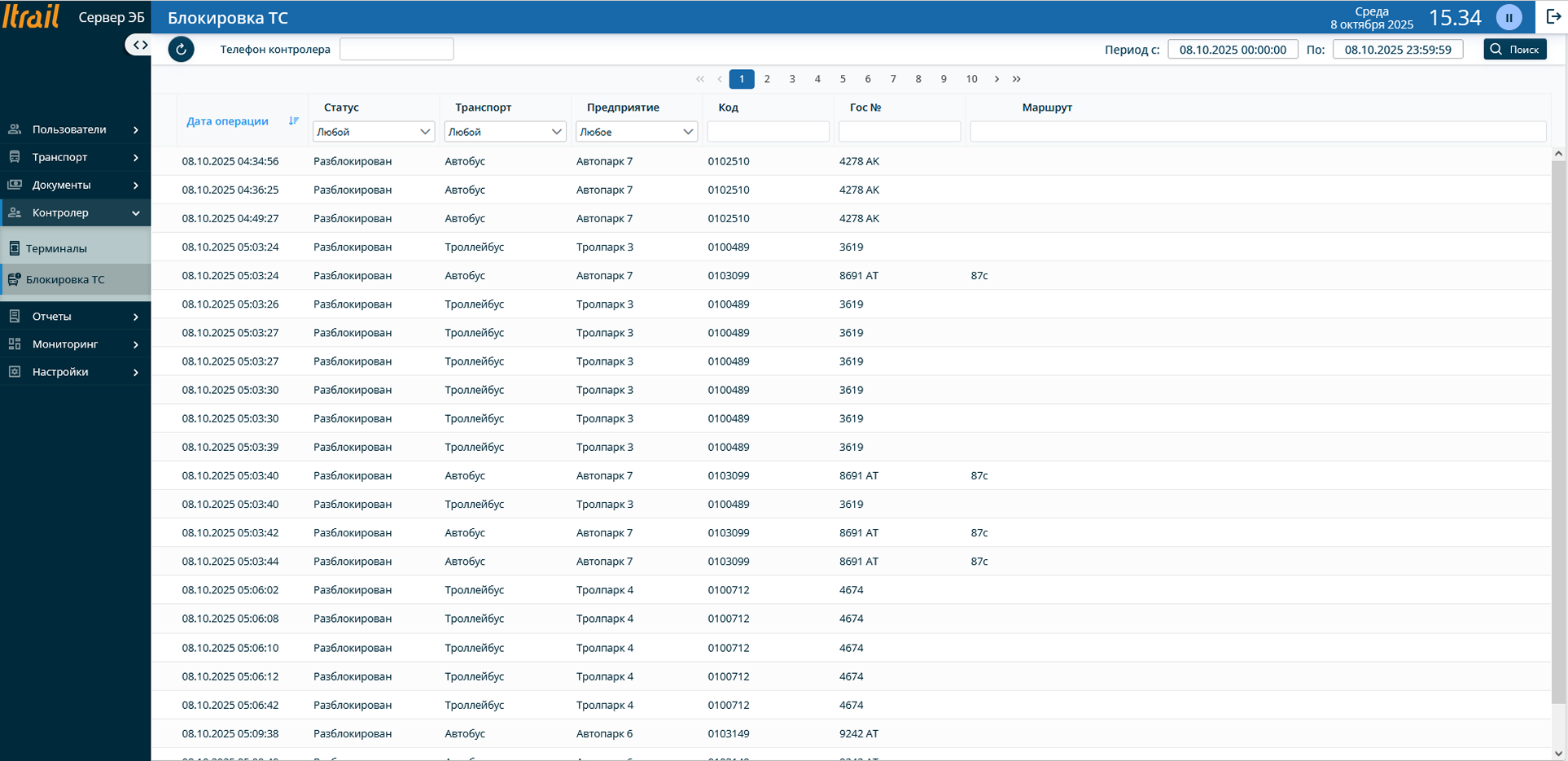Focus the Телефон контролера input field
Screen dimensions: 1568x761
pos(396,50)
